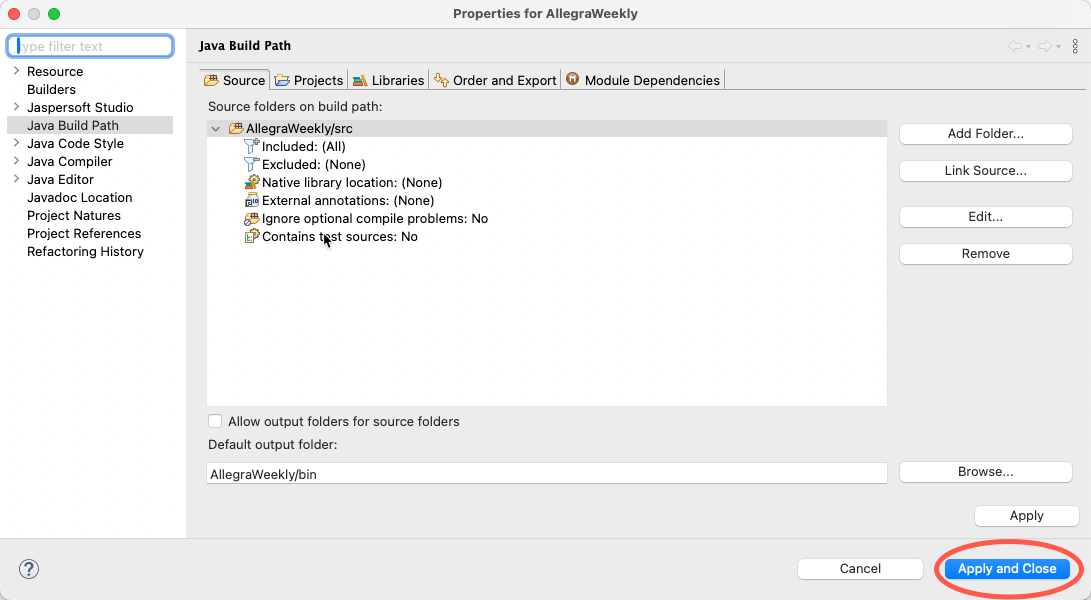Switch to the Libraries tab

point(388,80)
